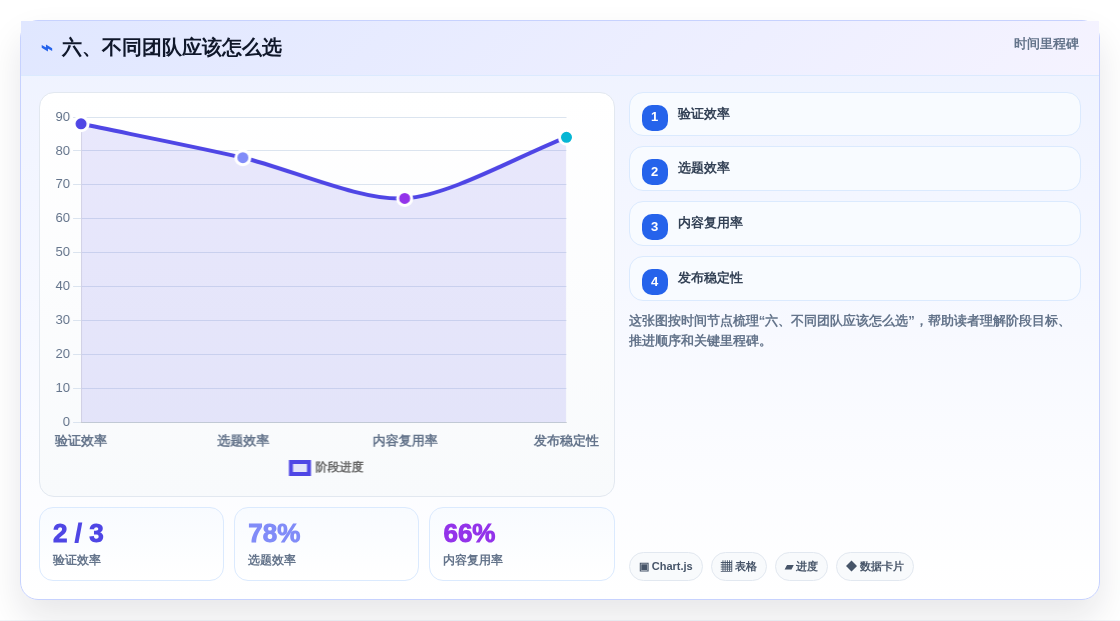
Task: Select the 选题效率 data point at 78
Action: [243, 158]
